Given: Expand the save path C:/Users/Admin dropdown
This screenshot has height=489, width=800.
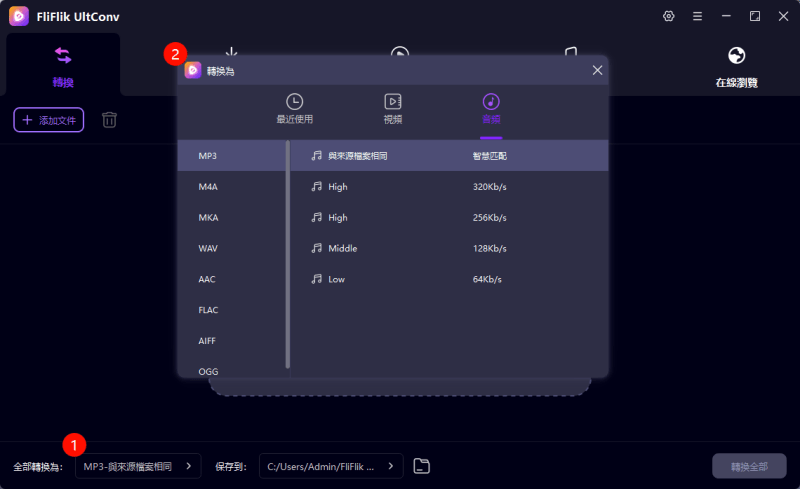Looking at the screenshot, I should coord(331,466).
